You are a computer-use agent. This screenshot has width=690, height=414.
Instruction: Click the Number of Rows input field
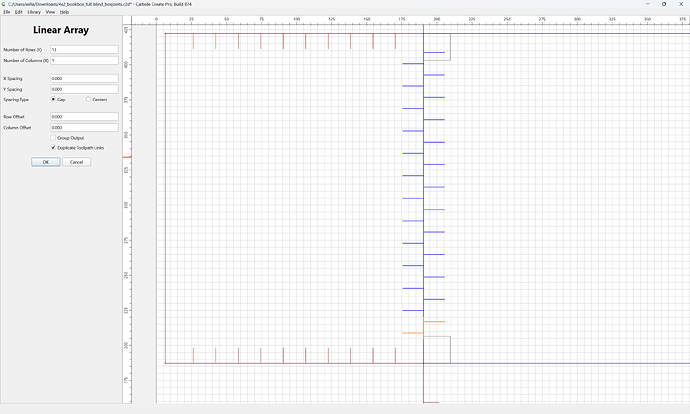pyautogui.click(x=84, y=50)
